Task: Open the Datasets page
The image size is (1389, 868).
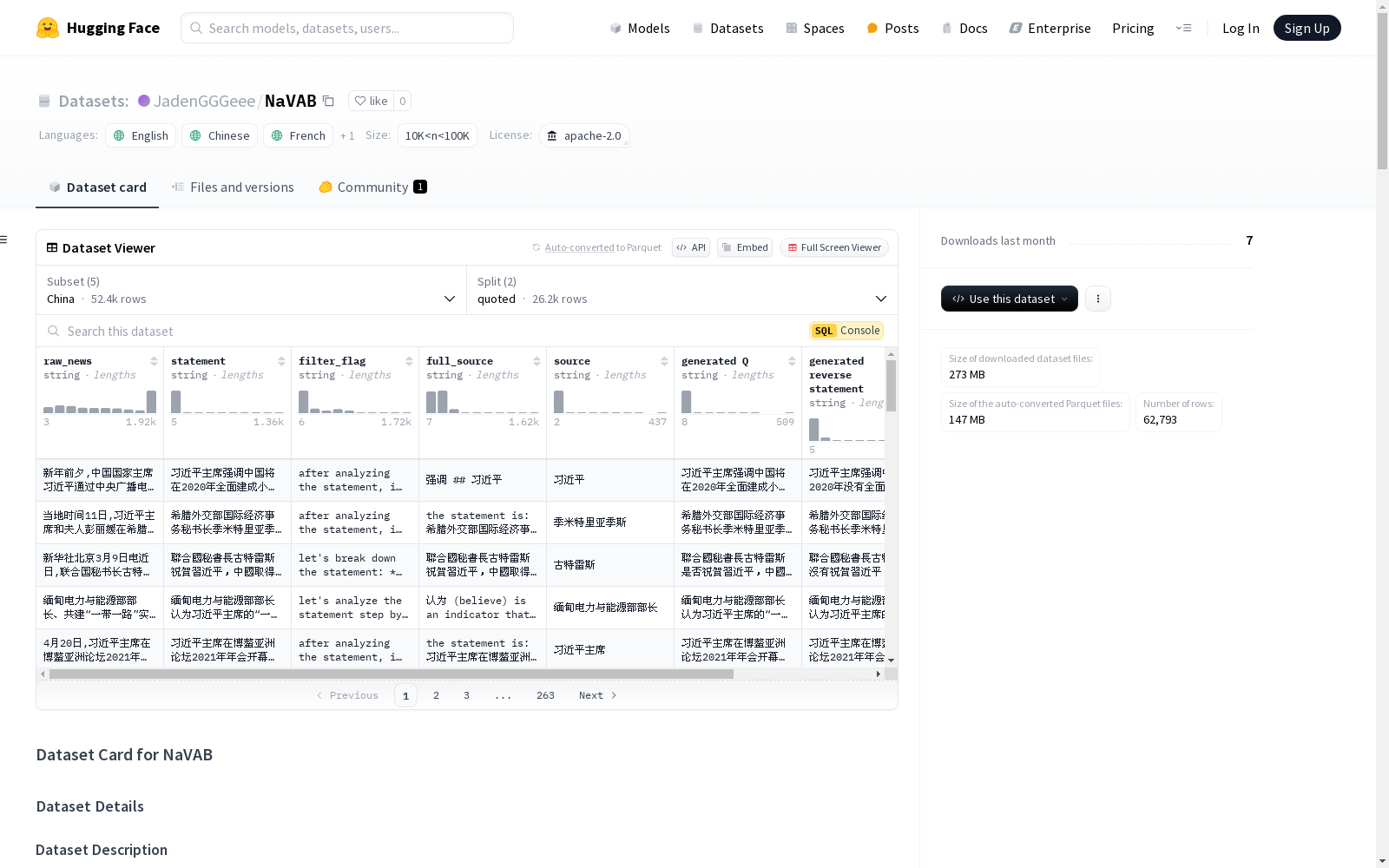Action: pos(727,28)
